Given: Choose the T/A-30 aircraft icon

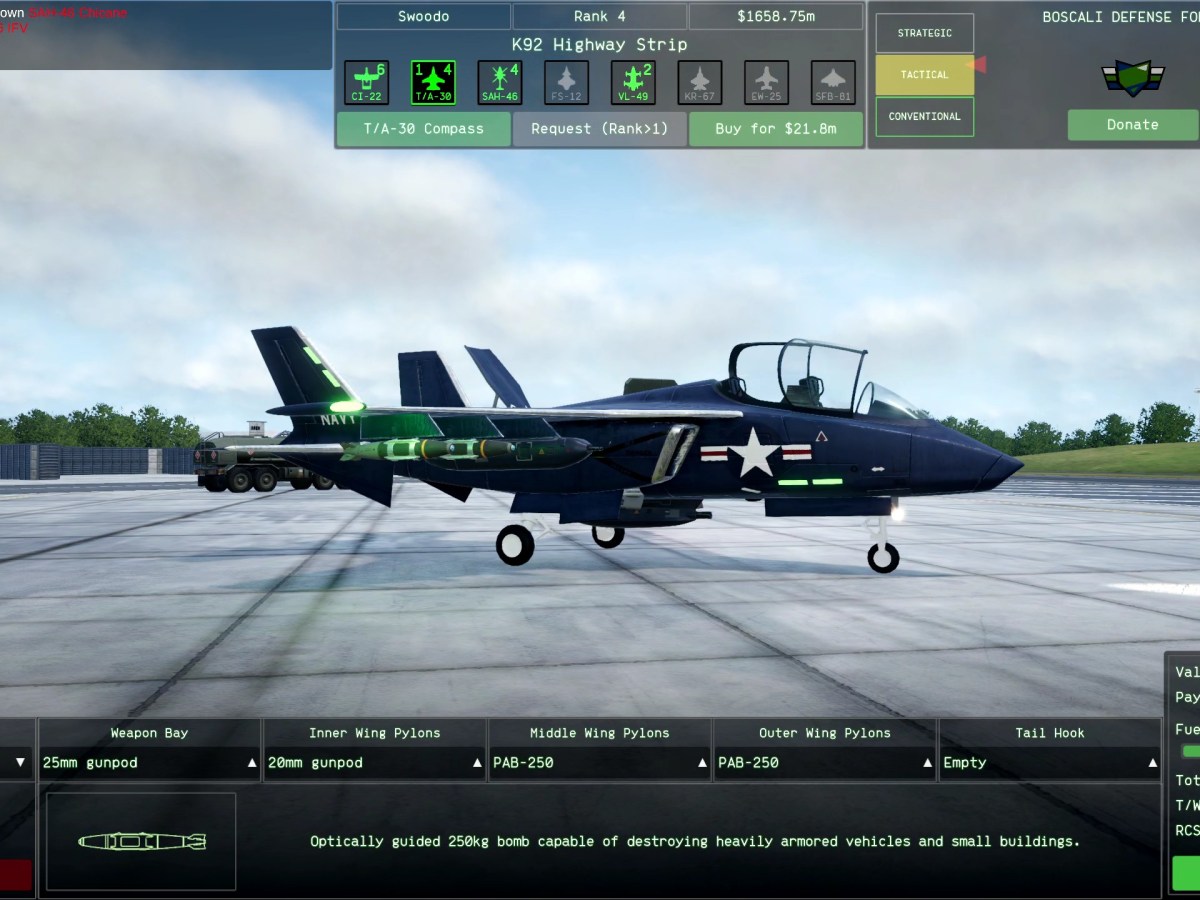Looking at the screenshot, I should [433, 82].
